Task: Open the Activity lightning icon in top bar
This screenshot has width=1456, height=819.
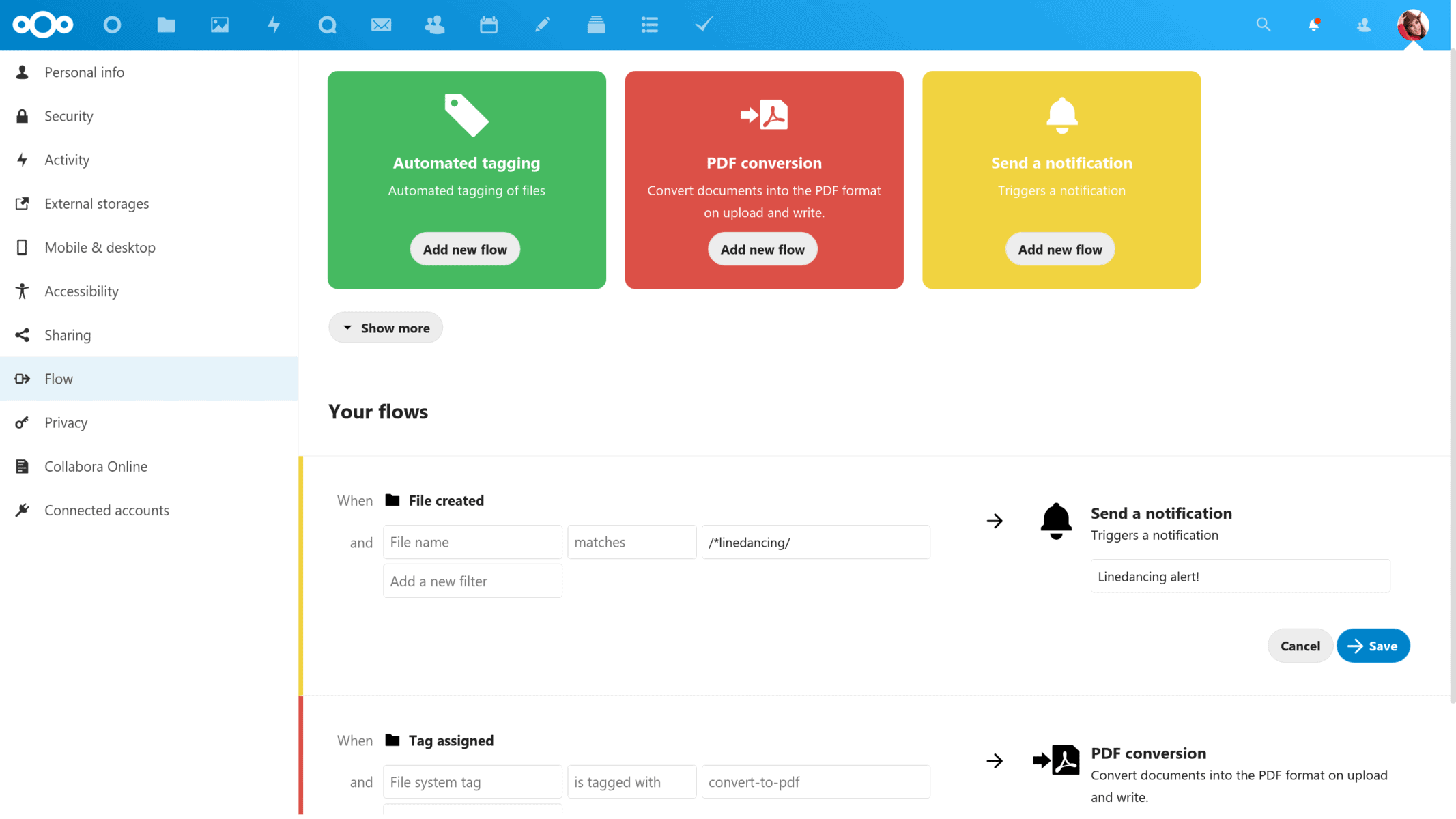Action: (274, 25)
